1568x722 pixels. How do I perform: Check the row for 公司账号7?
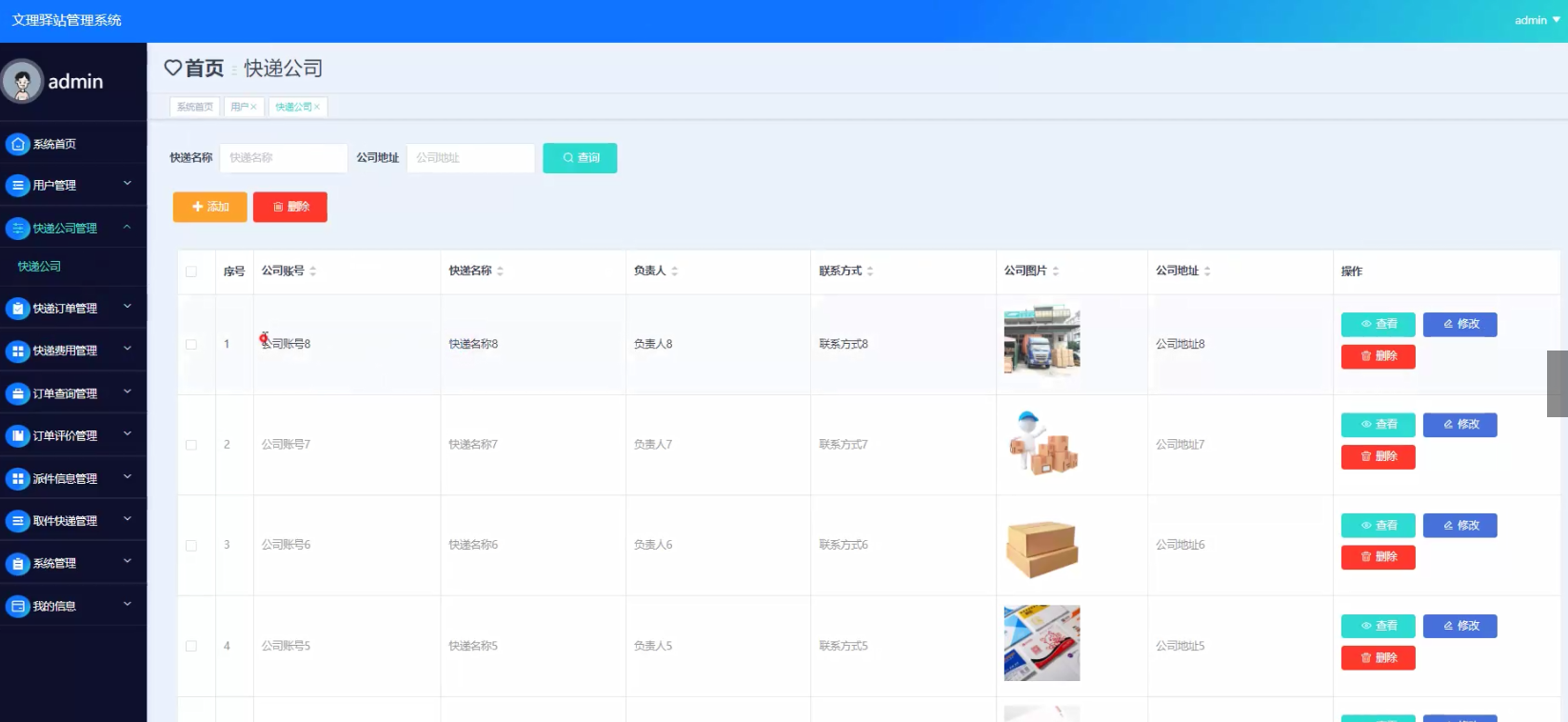point(191,445)
